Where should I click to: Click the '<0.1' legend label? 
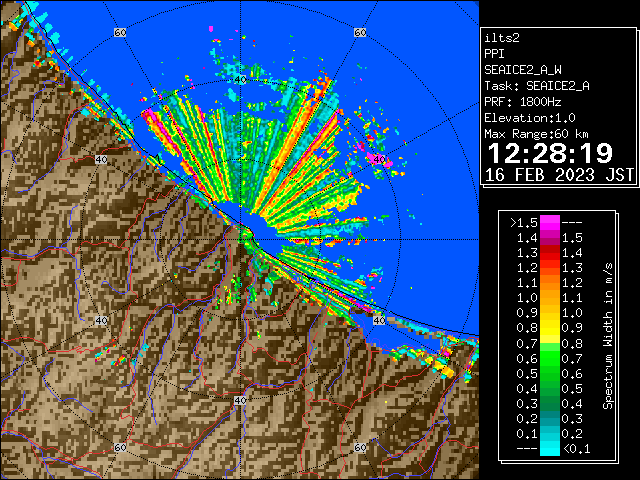coord(576,449)
